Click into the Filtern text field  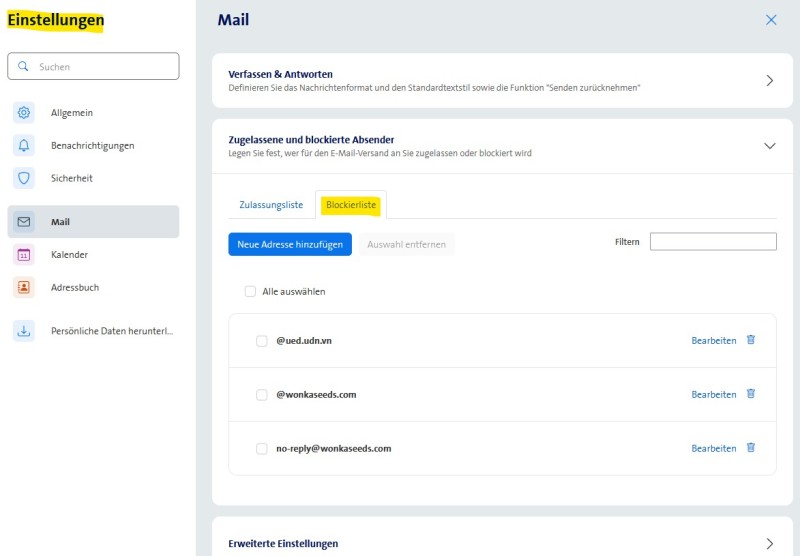click(713, 242)
